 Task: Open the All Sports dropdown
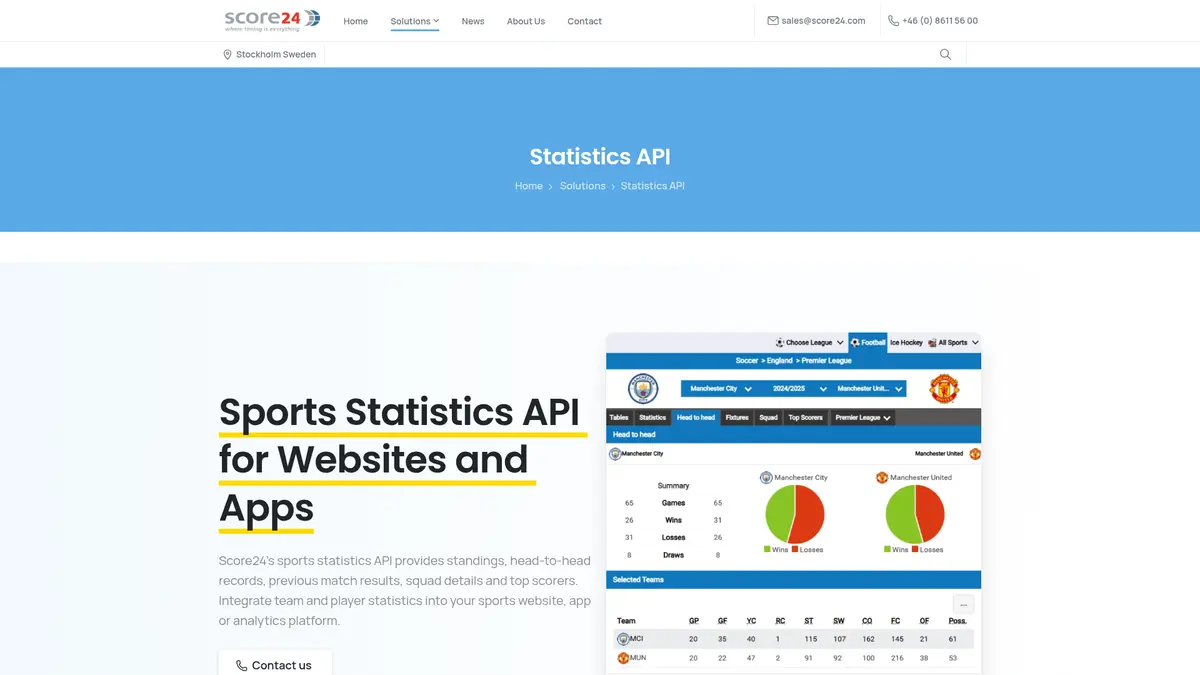(953, 342)
